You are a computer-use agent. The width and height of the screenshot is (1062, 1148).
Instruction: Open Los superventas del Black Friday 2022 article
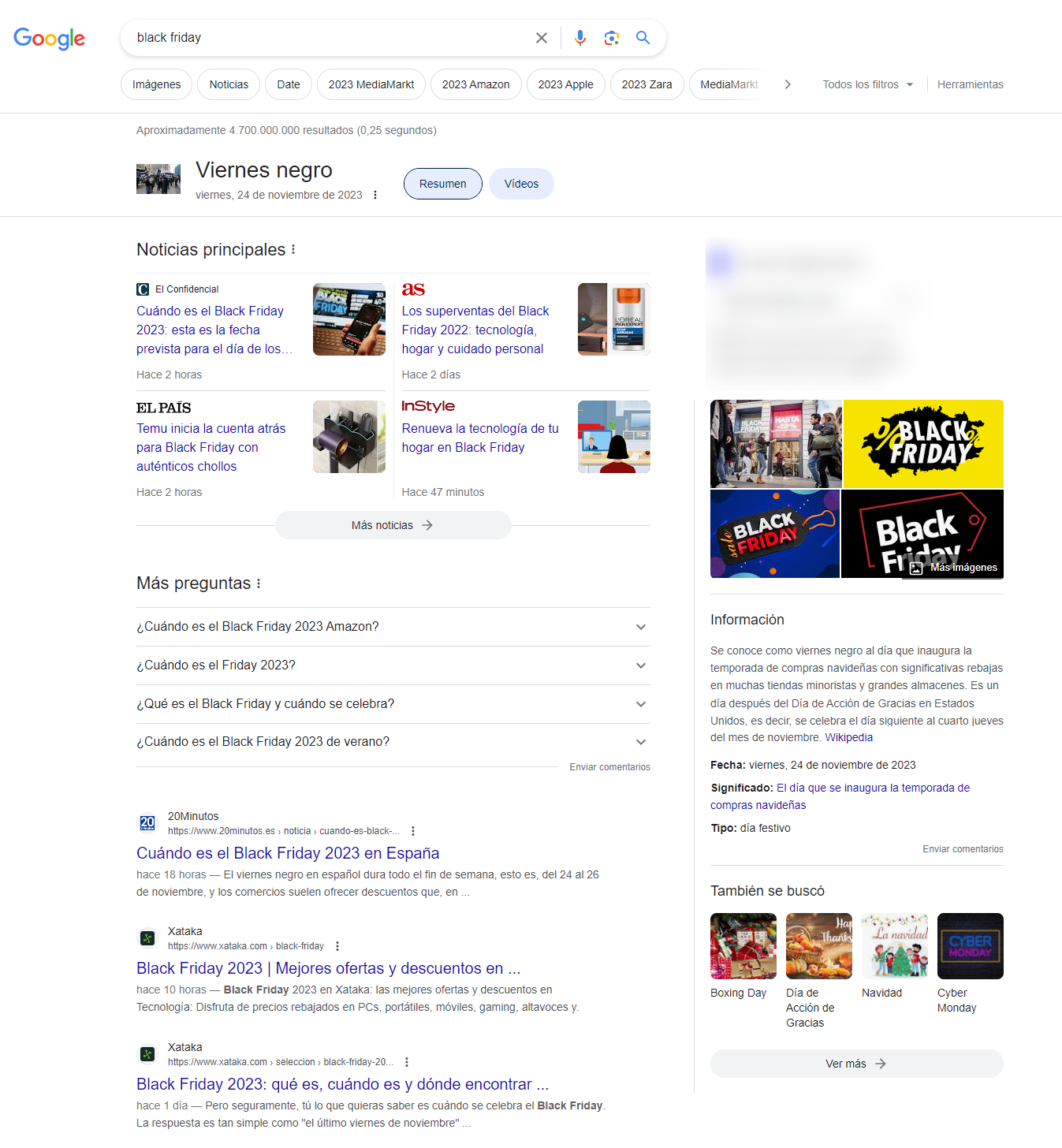pos(475,330)
